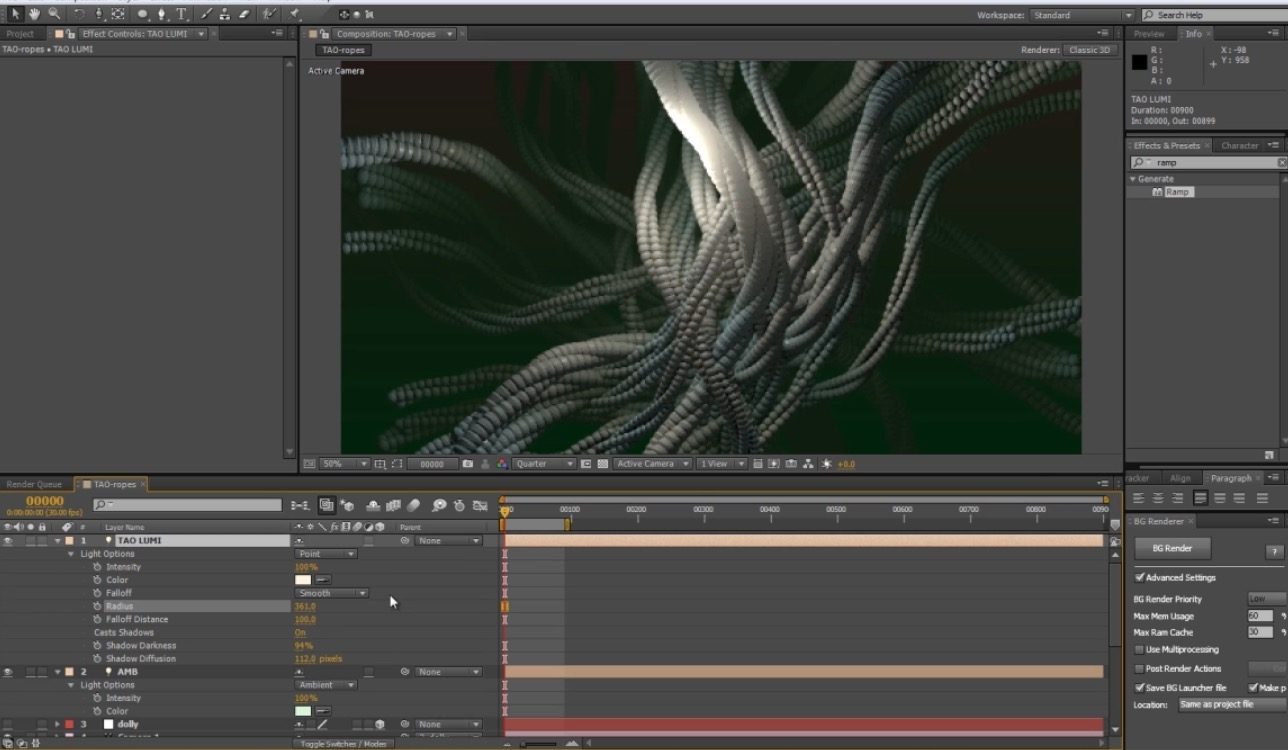Enable the Use Multiprocessing checkbox
1288x750 pixels.
tap(1139, 649)
